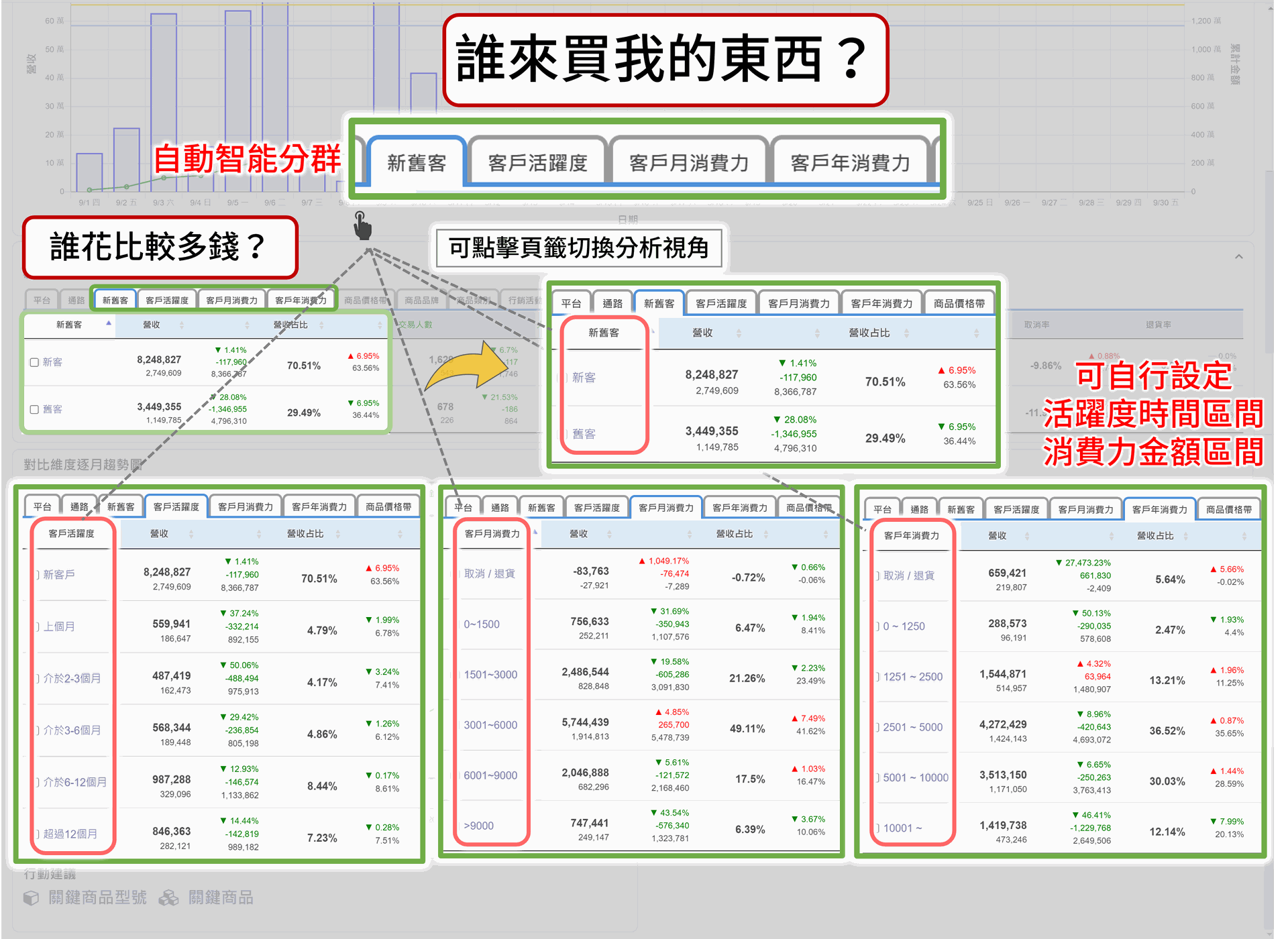Click 取消 / 退貨 row in 客戶年消費力 table
The height and width of the screenshot is (939, 1288).
point(909,575)
